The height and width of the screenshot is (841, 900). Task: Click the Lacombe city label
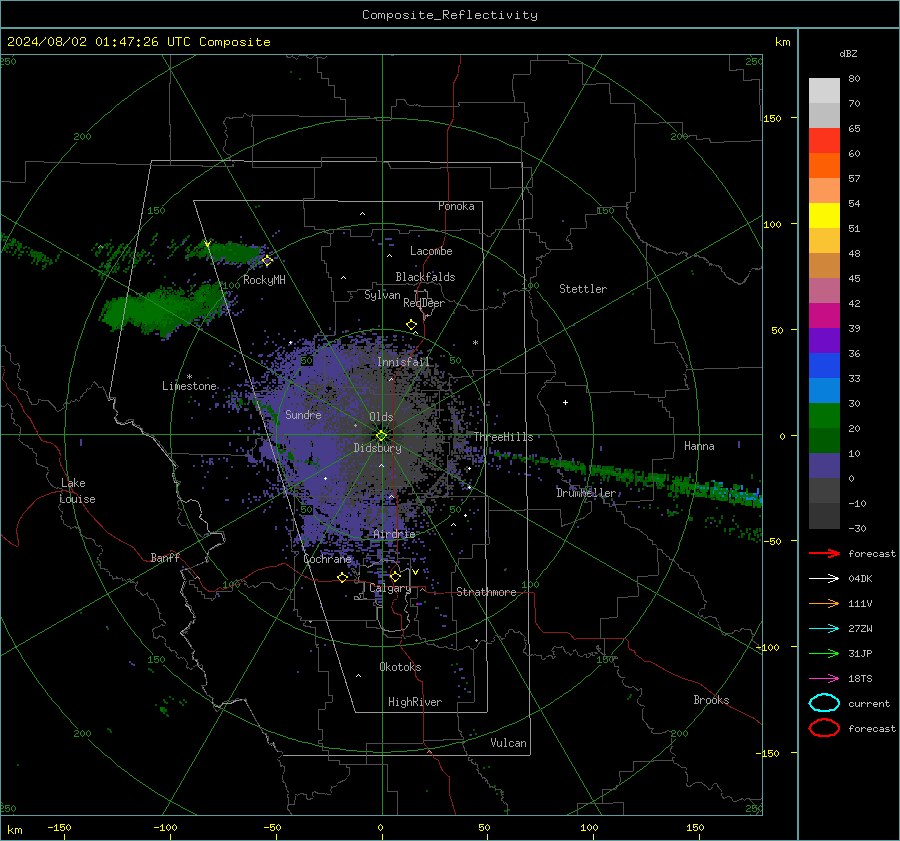click(x=431, y=251)
